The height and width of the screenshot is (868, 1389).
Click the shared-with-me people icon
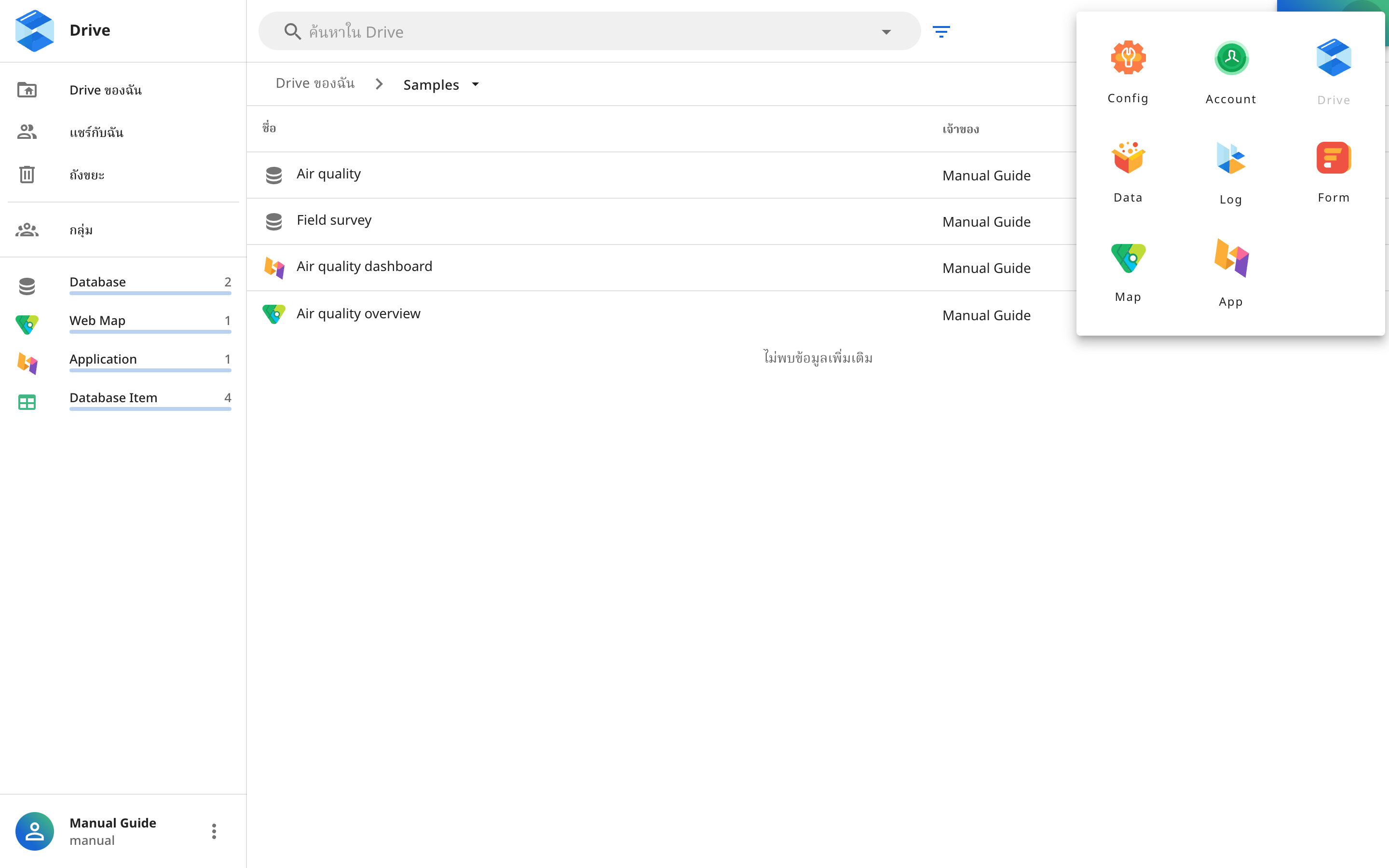27,132
